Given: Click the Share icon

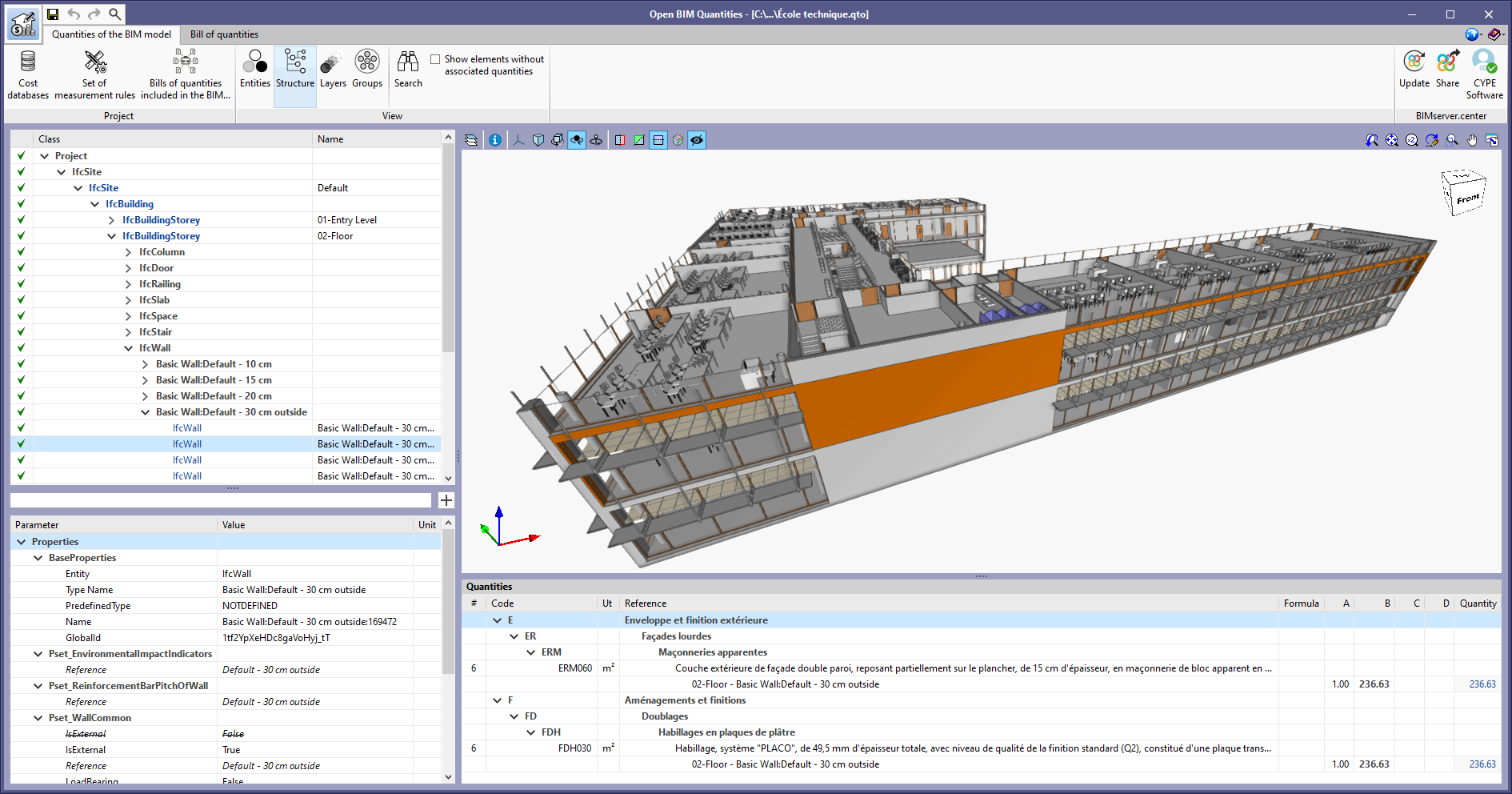Looking at the screenshot, I should [1447, 70].
